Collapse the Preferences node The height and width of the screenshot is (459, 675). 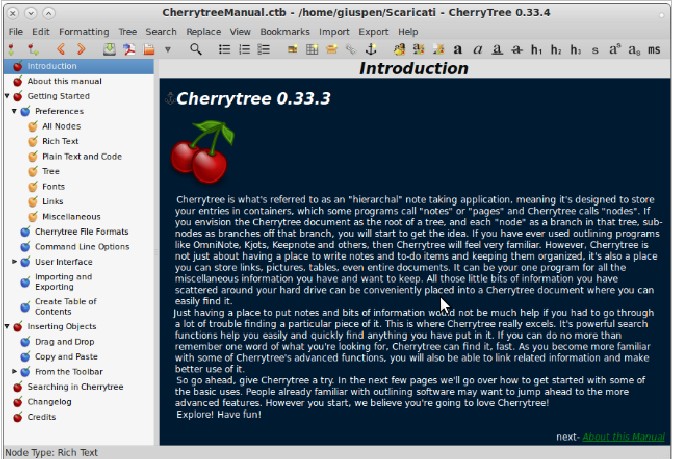14,111
